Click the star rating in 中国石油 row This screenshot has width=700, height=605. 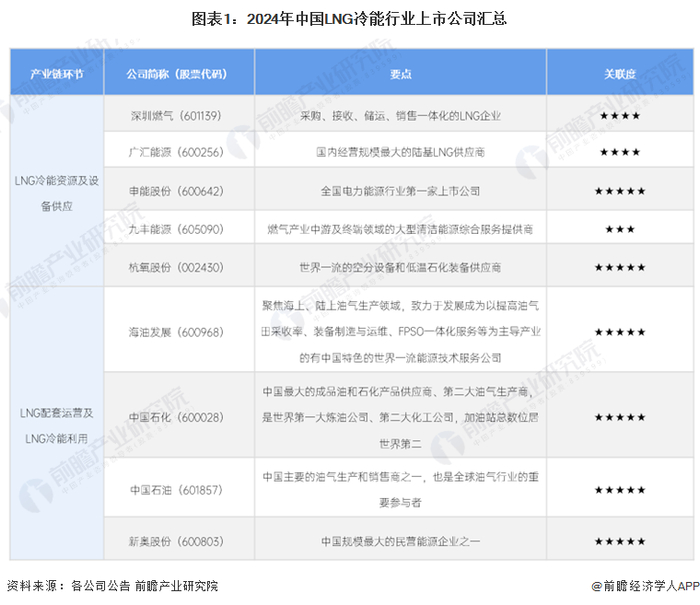(x=620, y=490)
